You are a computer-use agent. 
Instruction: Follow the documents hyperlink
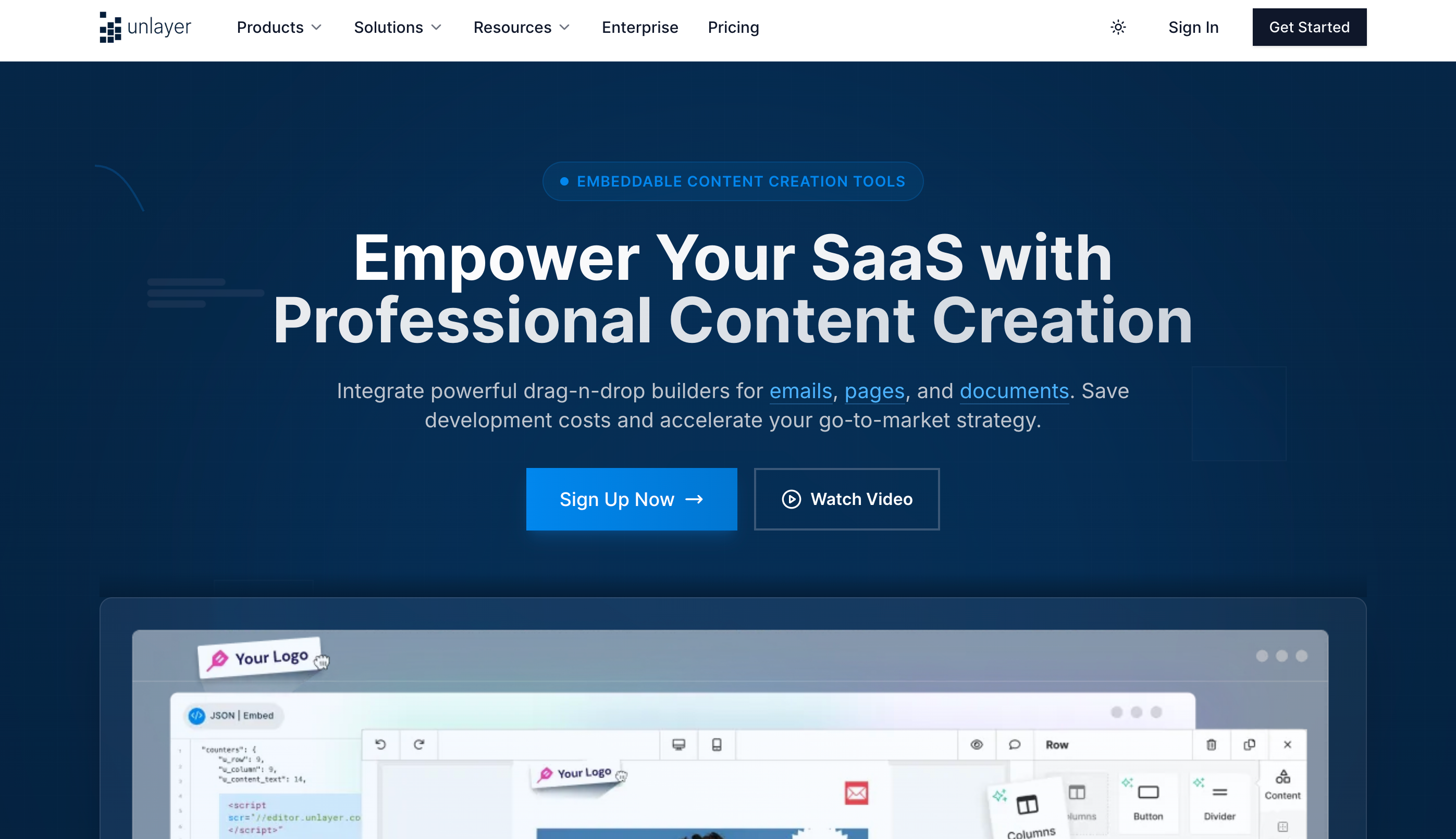(1014, 391)
